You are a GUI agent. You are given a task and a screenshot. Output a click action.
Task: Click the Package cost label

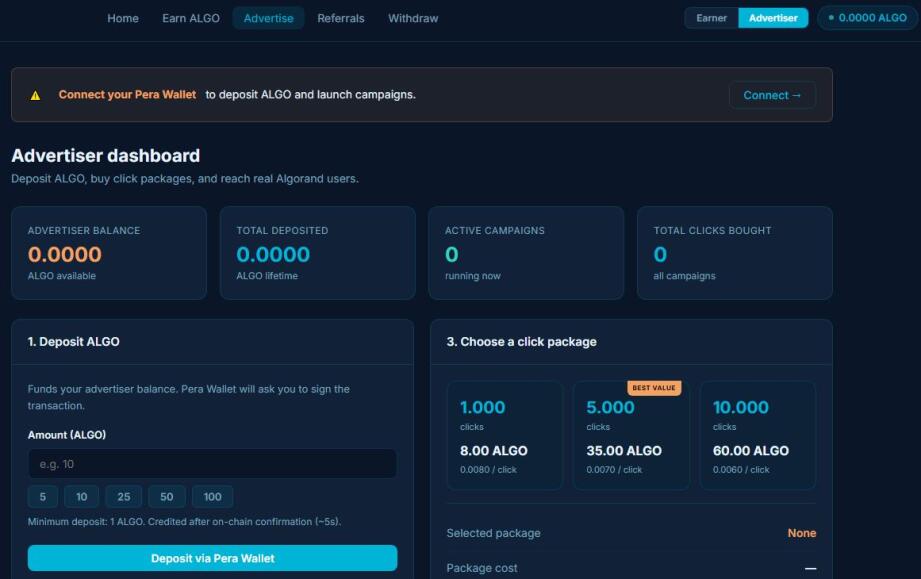point(482,568)
